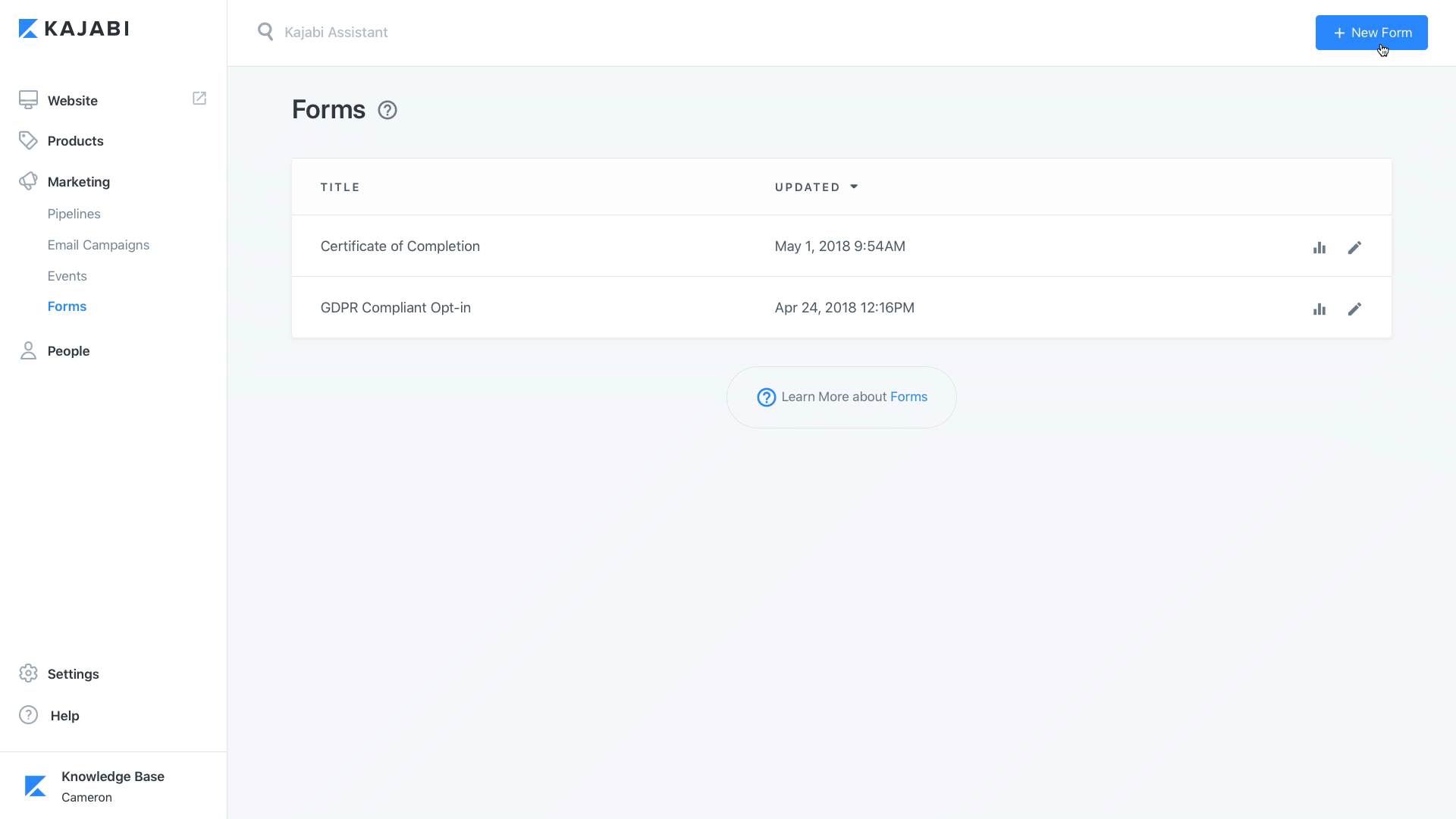This screenshot has width=1456, height=819.
Task: Open the People section
Action: click(x=68, y=351)
